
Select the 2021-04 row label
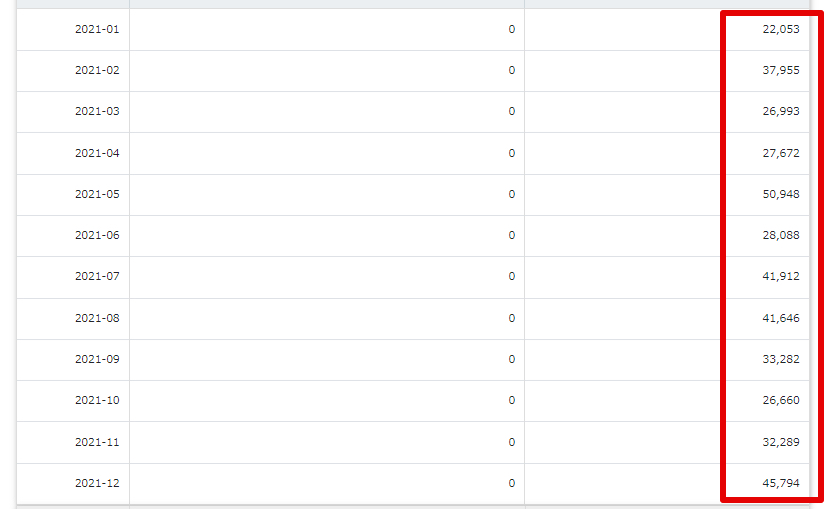(x=97, y=153)
